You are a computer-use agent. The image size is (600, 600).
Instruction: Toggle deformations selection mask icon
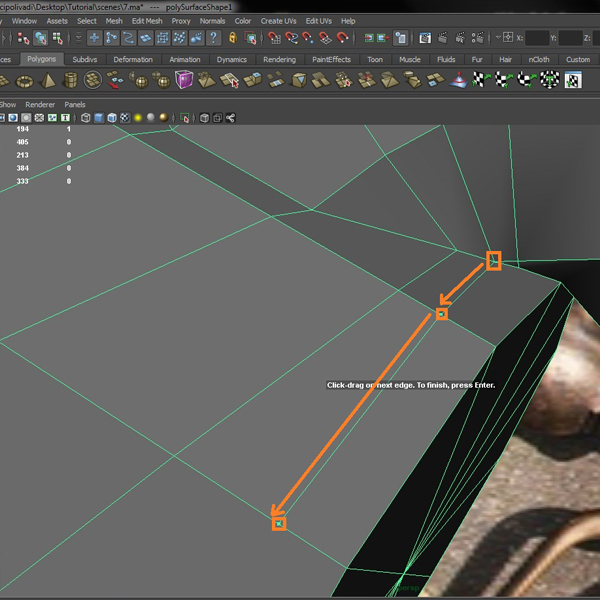(163, 38)
